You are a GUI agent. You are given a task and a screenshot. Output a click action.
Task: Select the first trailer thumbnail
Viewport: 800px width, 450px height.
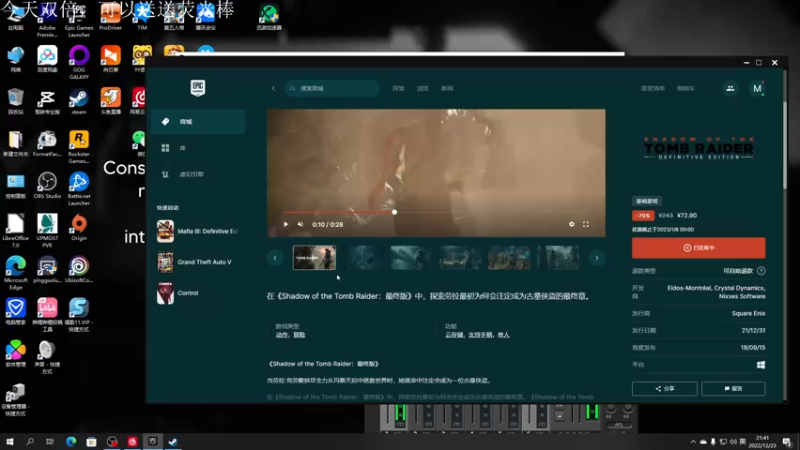pos(314,258)
